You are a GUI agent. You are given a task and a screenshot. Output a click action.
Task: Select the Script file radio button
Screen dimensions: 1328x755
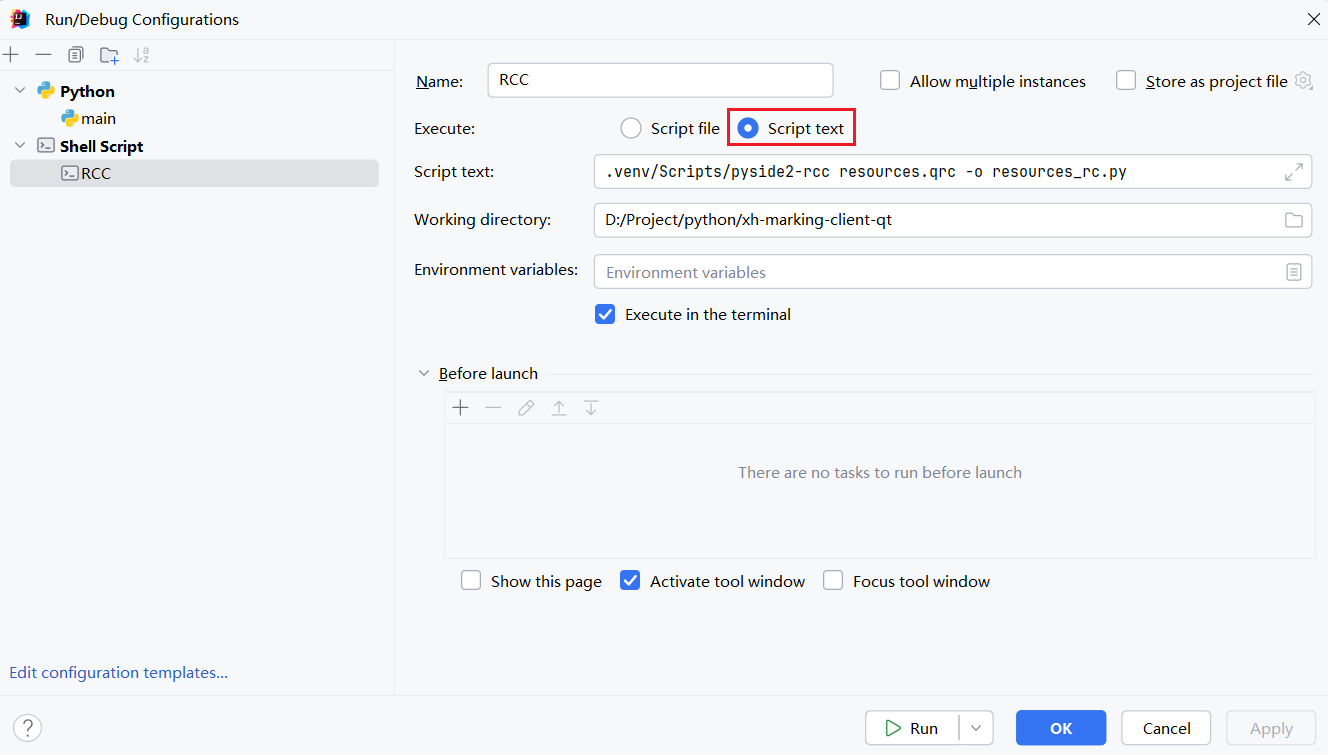click(x=631, y=128)
